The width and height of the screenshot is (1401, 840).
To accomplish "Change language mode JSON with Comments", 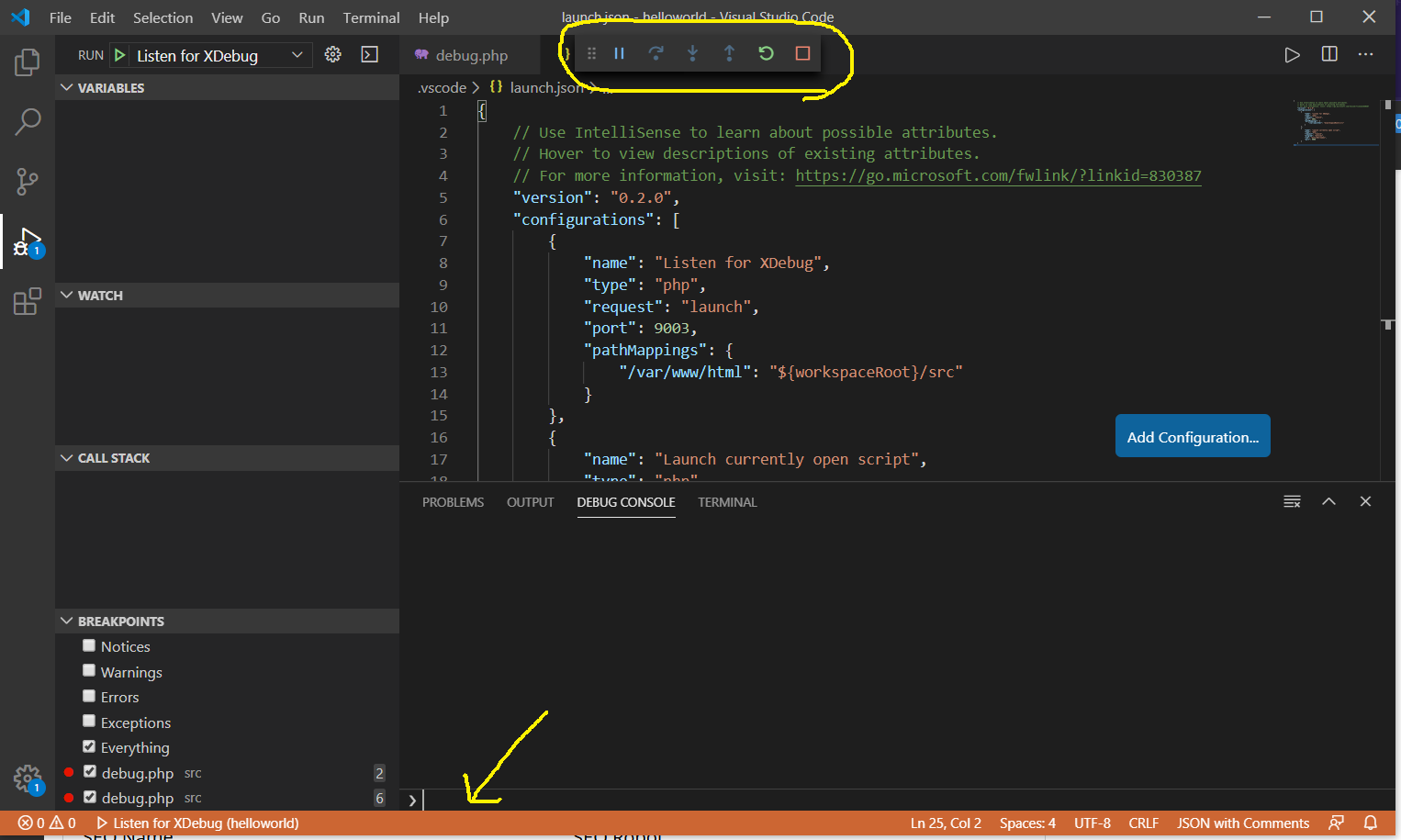I will click(x=1243, y=823).
